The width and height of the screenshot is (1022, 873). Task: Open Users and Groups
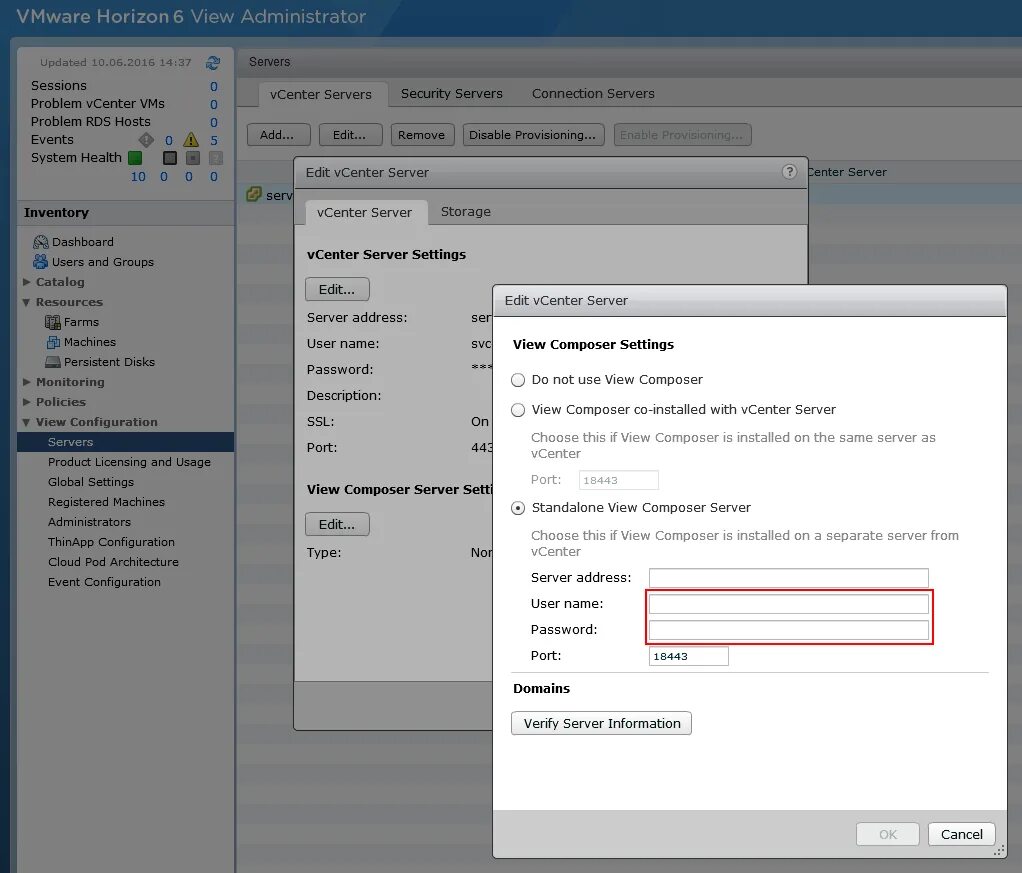(103, 261)
